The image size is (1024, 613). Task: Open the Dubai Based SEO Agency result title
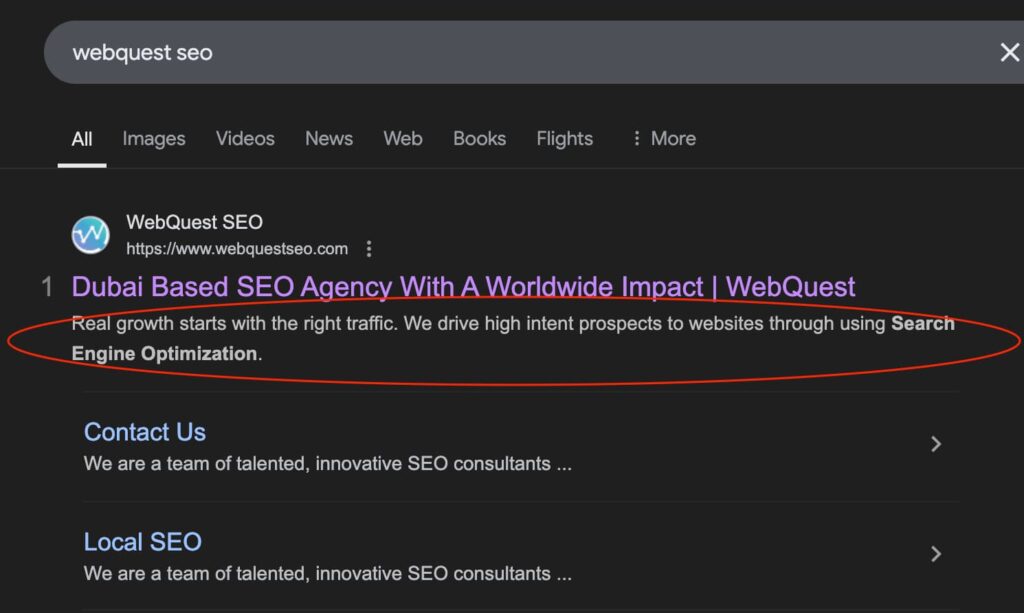click(463, 287)
